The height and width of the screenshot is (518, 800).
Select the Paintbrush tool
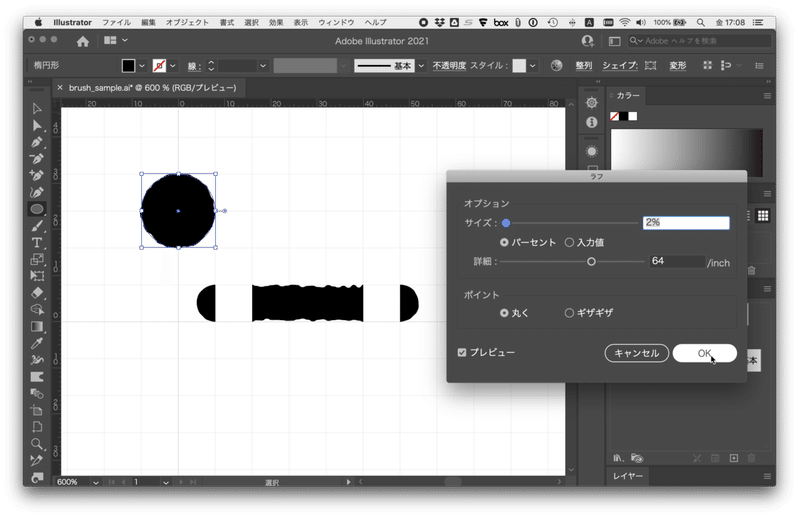point(37,226)
